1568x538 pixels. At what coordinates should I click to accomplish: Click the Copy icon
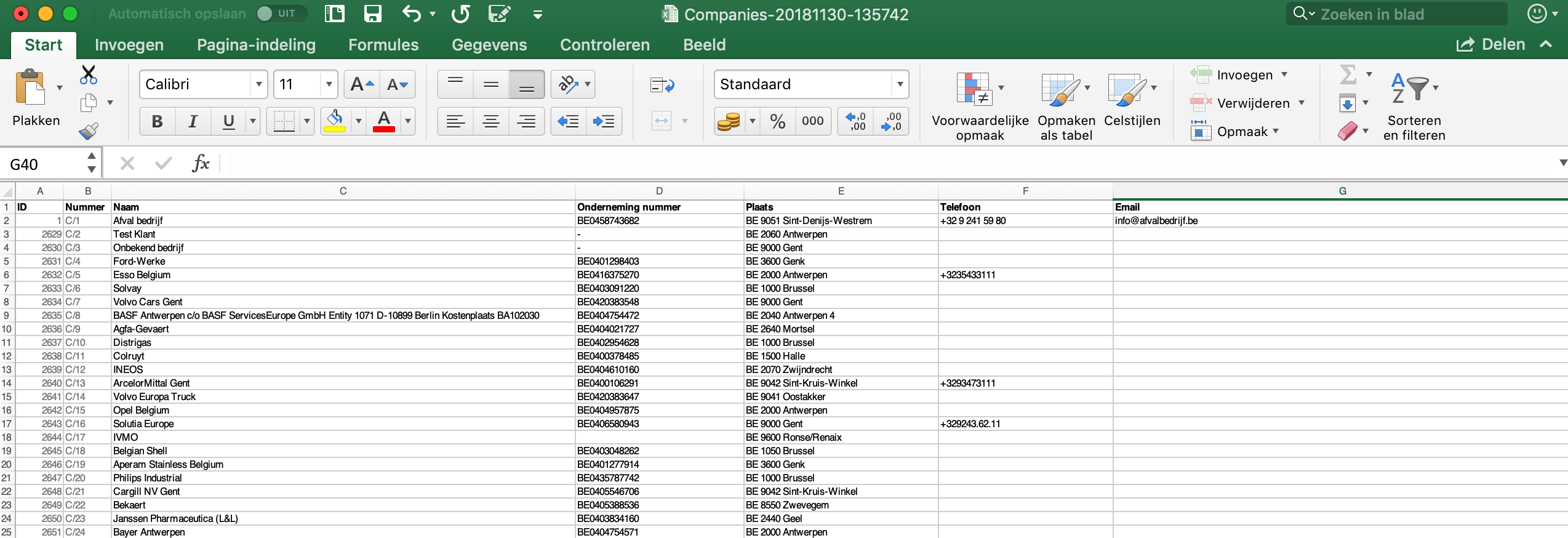89,103
